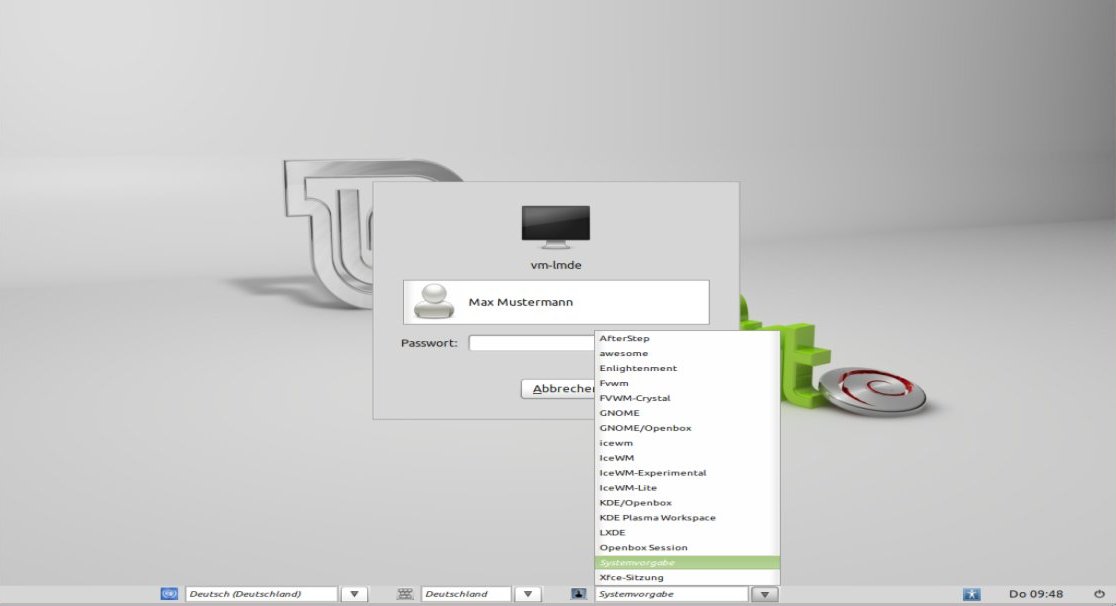Open the accessibility options icon

[x=972, y=593]
